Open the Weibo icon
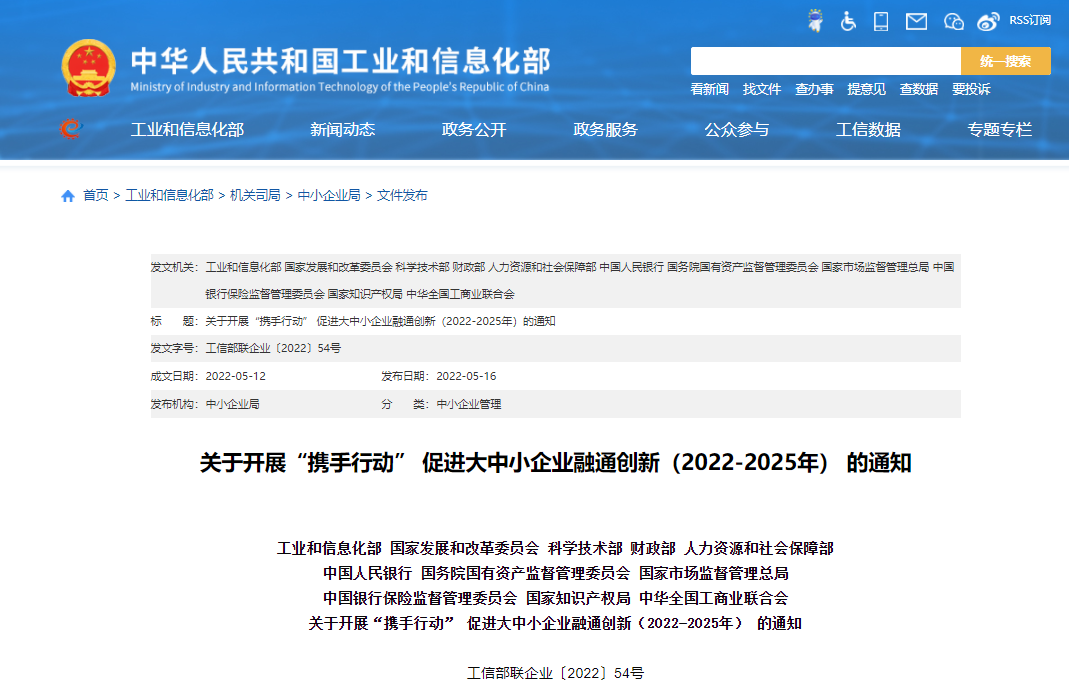1069x695 pixels. point(988,22)
